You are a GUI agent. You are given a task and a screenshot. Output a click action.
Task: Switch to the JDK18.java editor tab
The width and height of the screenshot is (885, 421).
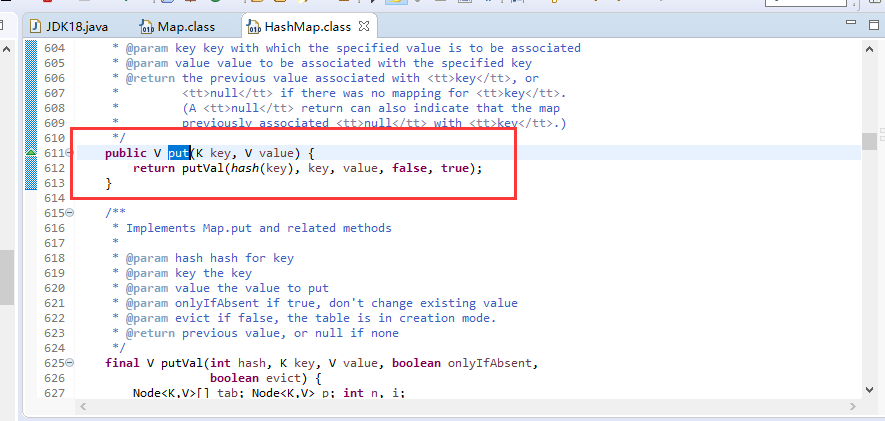coord(69,27)
